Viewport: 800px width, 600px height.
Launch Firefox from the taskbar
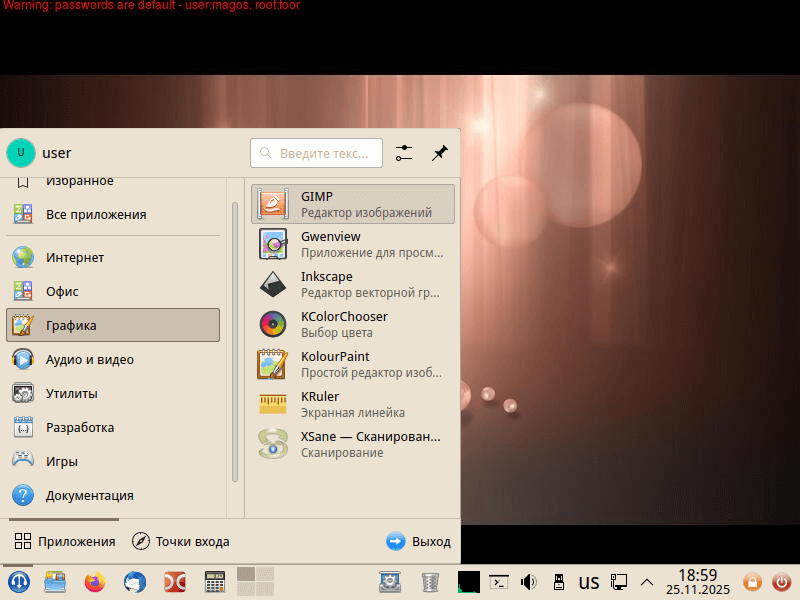point(94,581)
